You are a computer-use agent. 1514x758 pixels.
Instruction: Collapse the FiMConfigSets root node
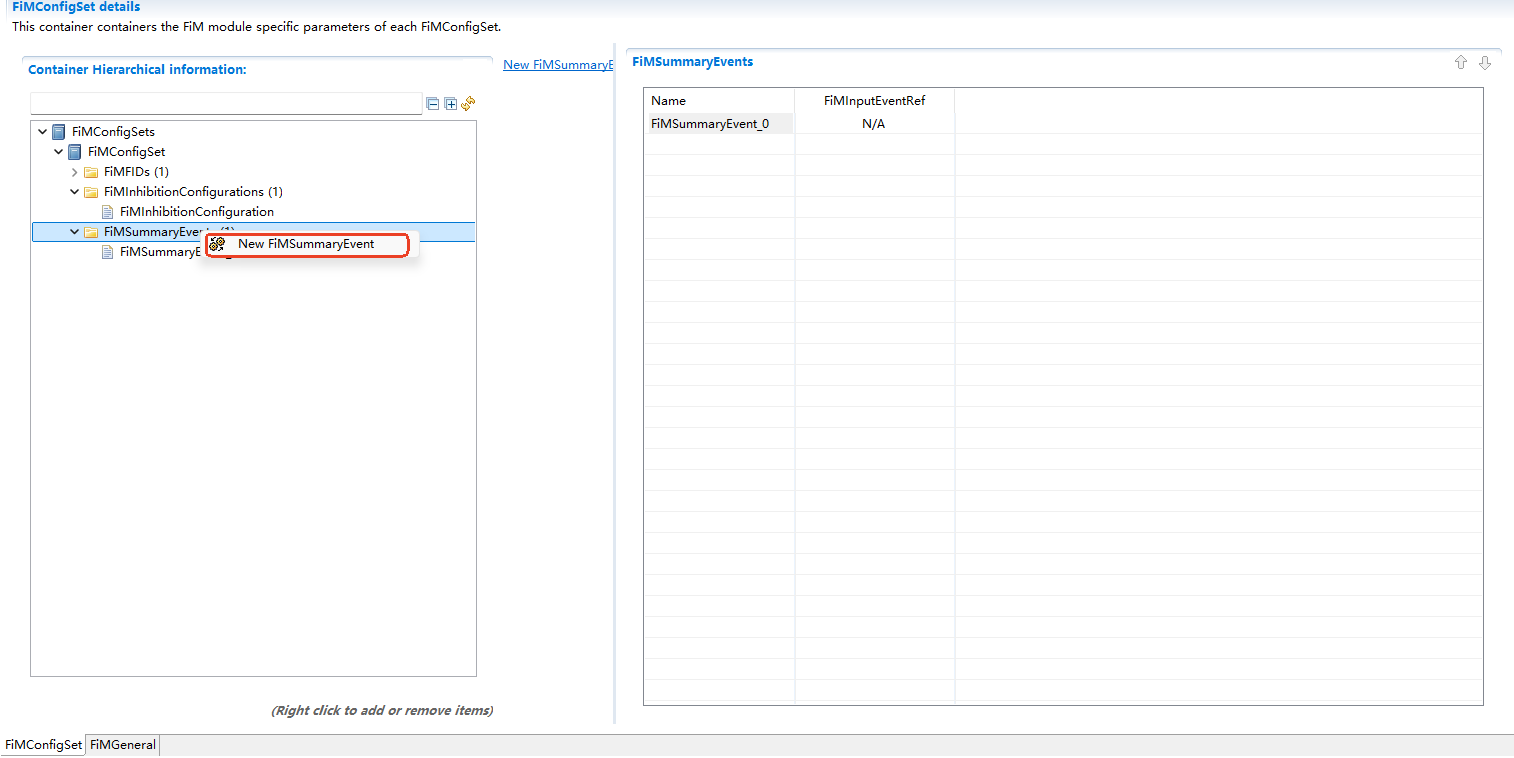(42, 131)
